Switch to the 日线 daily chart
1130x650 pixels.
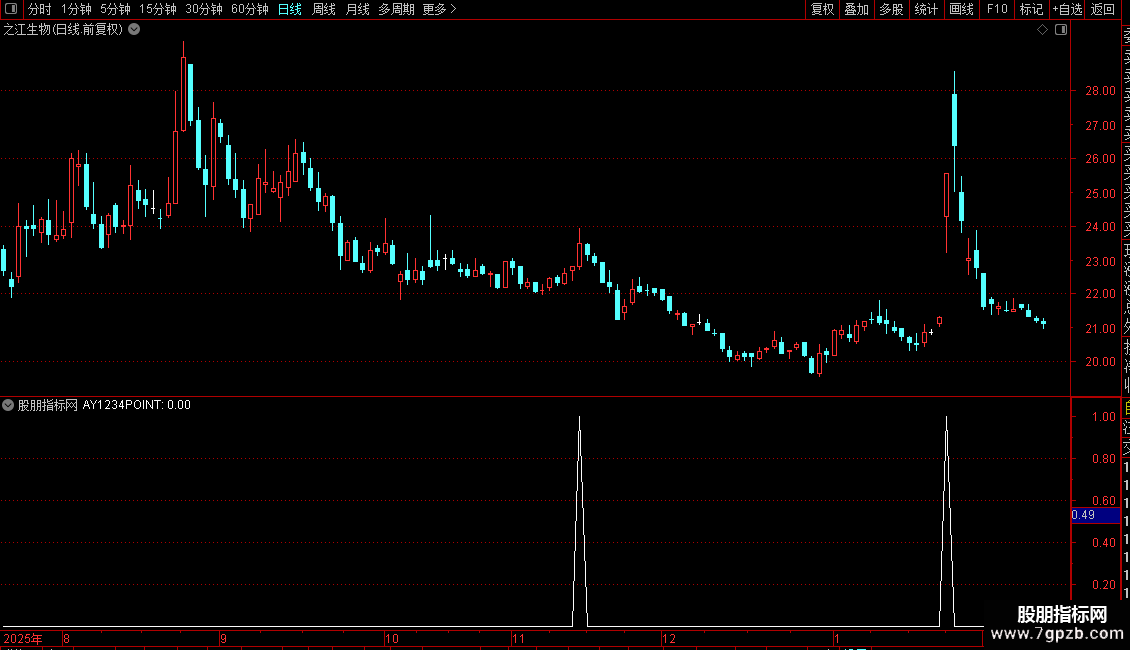[x=290, y=9]
